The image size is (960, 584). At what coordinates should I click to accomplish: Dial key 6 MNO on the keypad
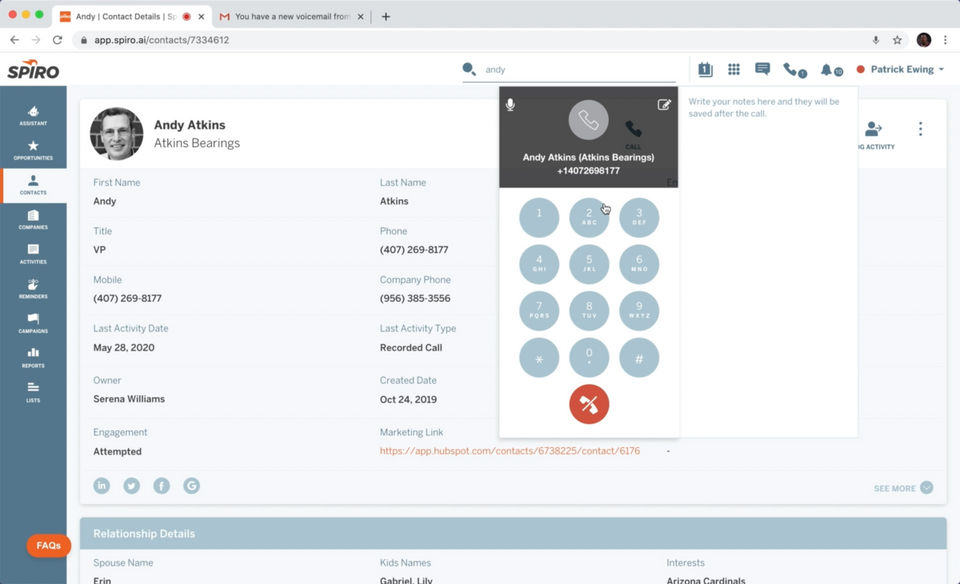point(639,264)
